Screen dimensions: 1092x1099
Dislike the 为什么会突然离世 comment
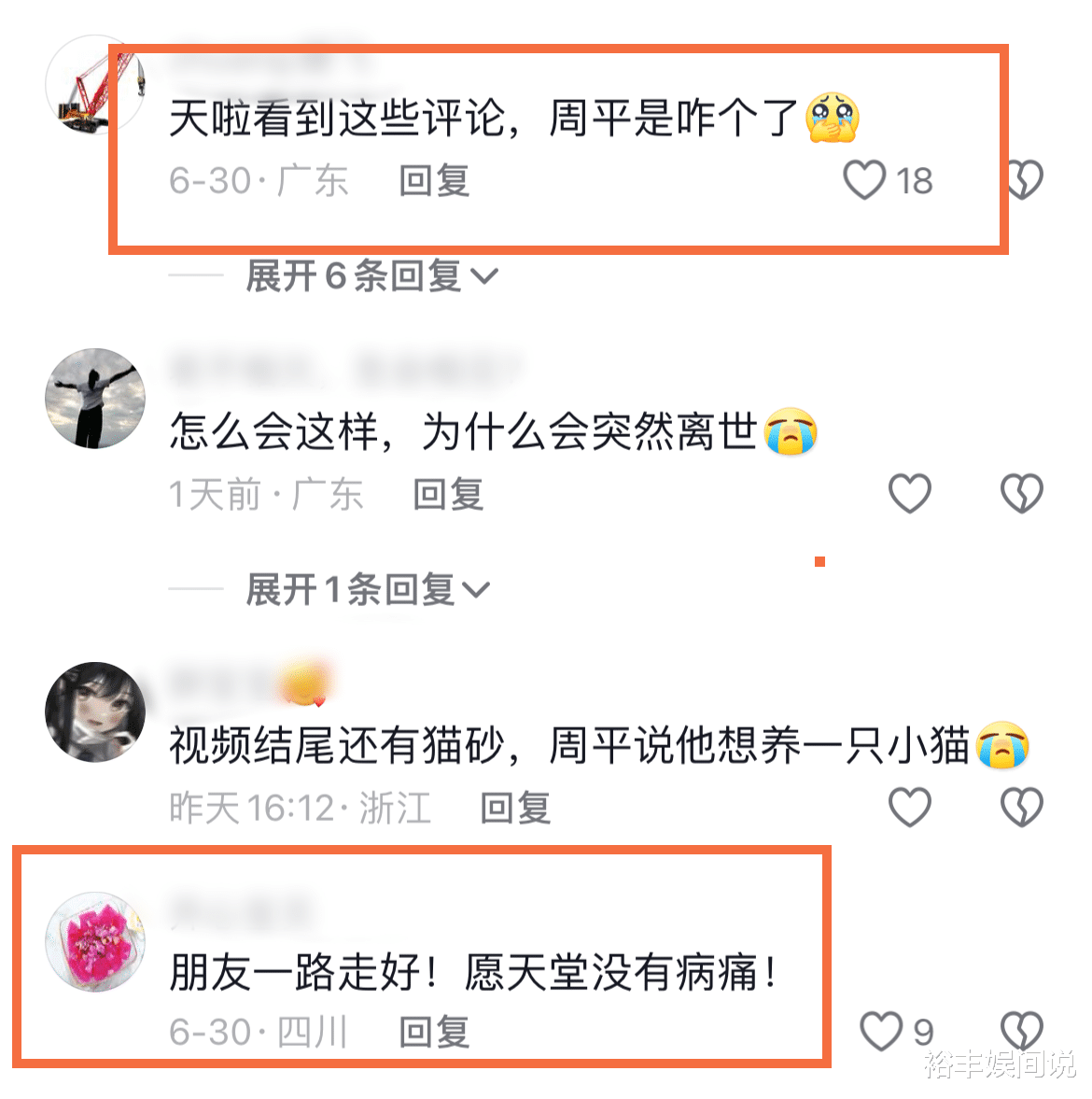pyautogui.click(x=1022, y=493)
